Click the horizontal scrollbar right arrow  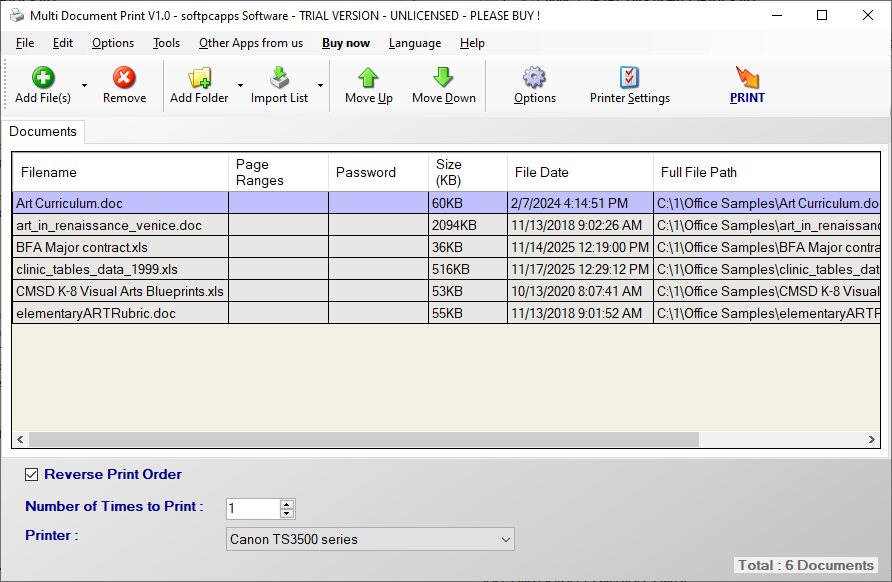[870, 439]
